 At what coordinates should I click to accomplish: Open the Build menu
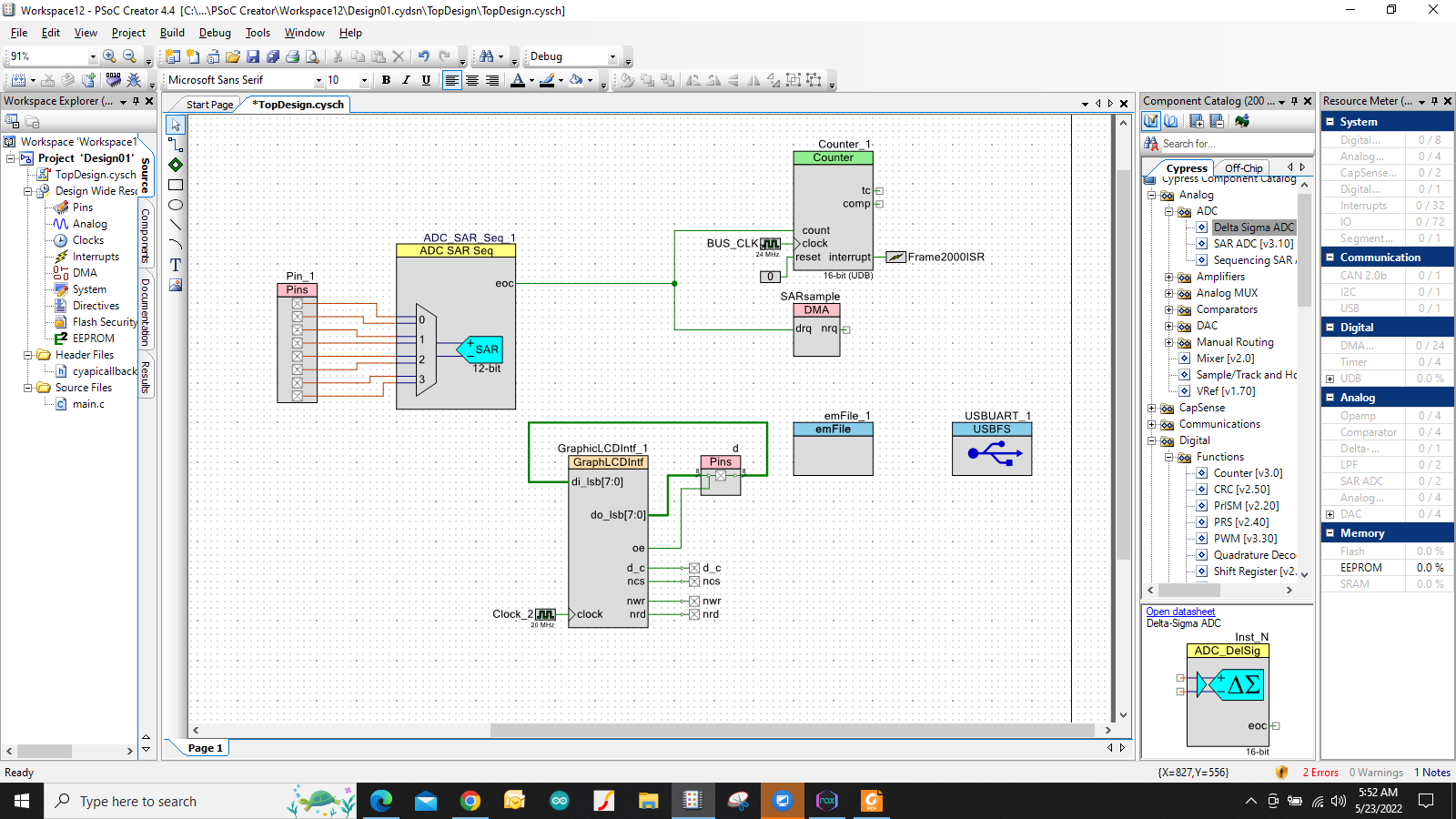click(x=172, y=33)
